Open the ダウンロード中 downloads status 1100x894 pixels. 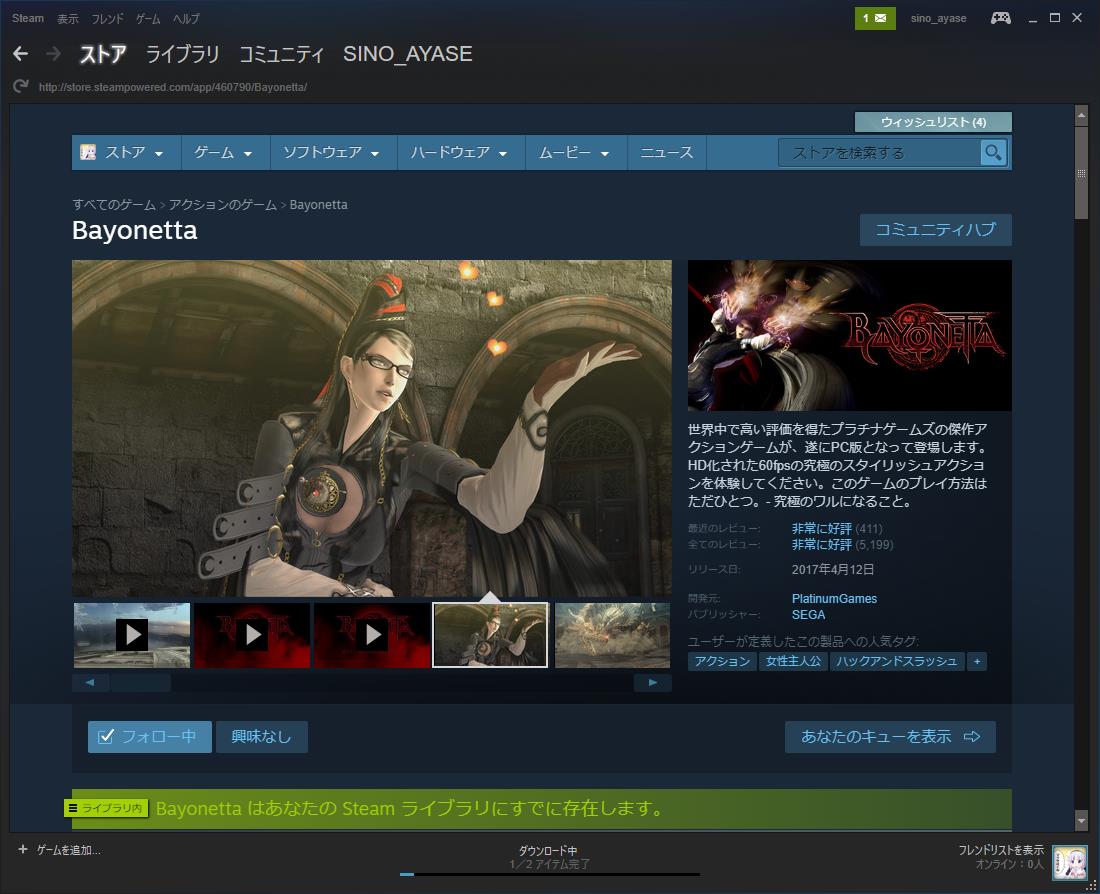tap(548, 850)
